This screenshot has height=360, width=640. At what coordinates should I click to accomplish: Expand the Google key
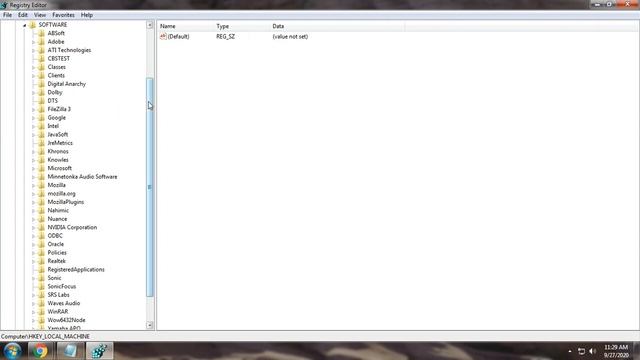pos(33,118)
